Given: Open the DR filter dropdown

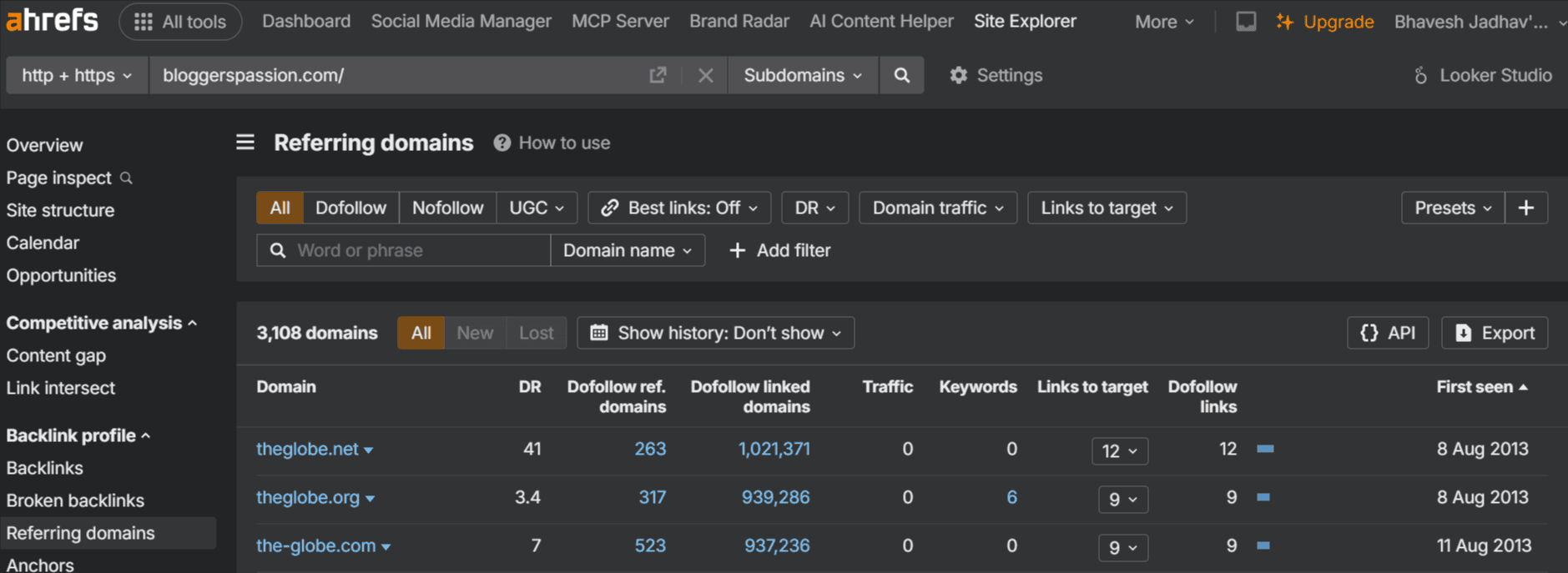Looking at the screenshot, I should click(x=815, y=208).
